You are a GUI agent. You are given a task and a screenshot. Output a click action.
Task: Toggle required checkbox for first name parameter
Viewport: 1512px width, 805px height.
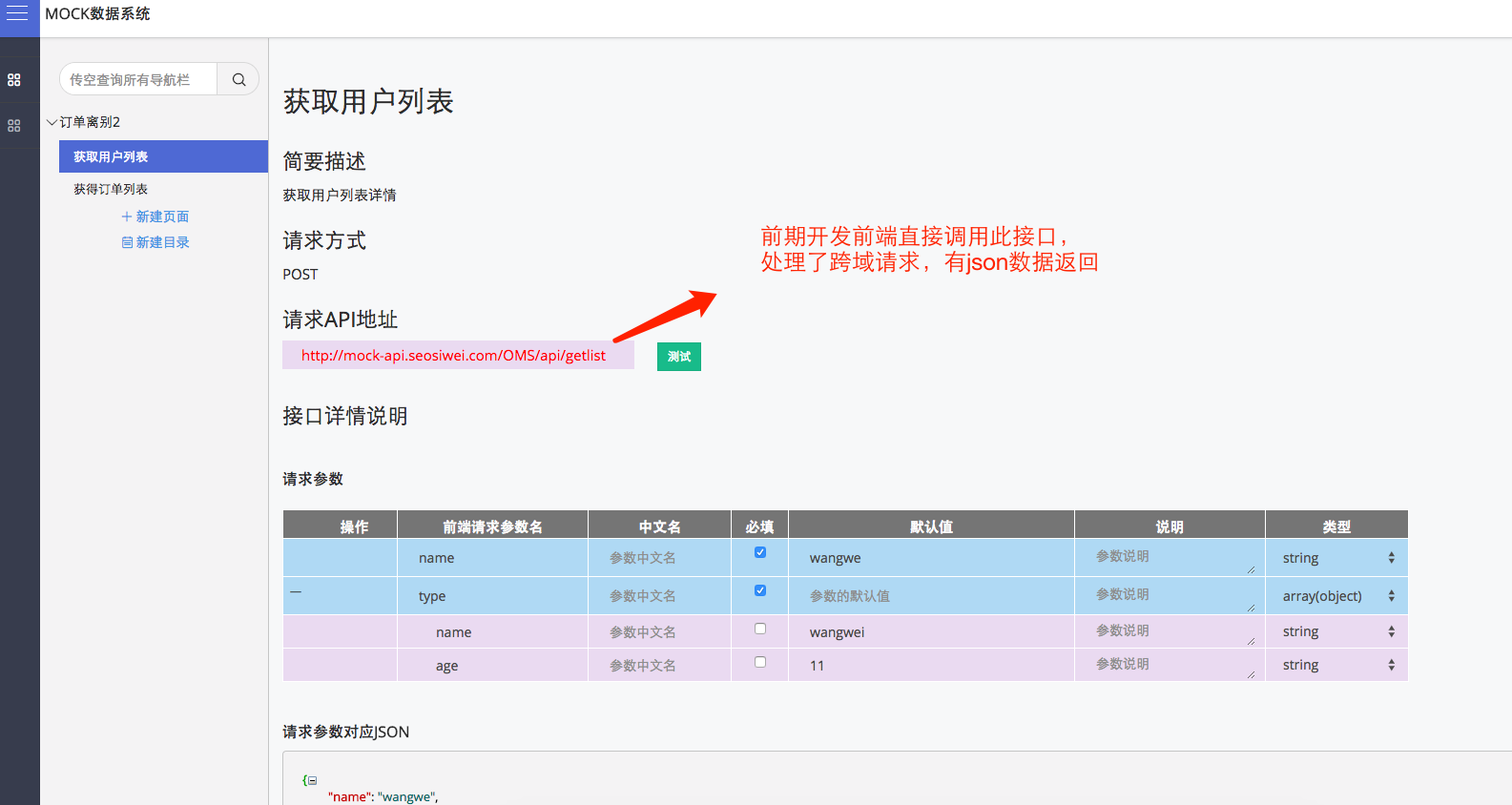tap(760, 552)
